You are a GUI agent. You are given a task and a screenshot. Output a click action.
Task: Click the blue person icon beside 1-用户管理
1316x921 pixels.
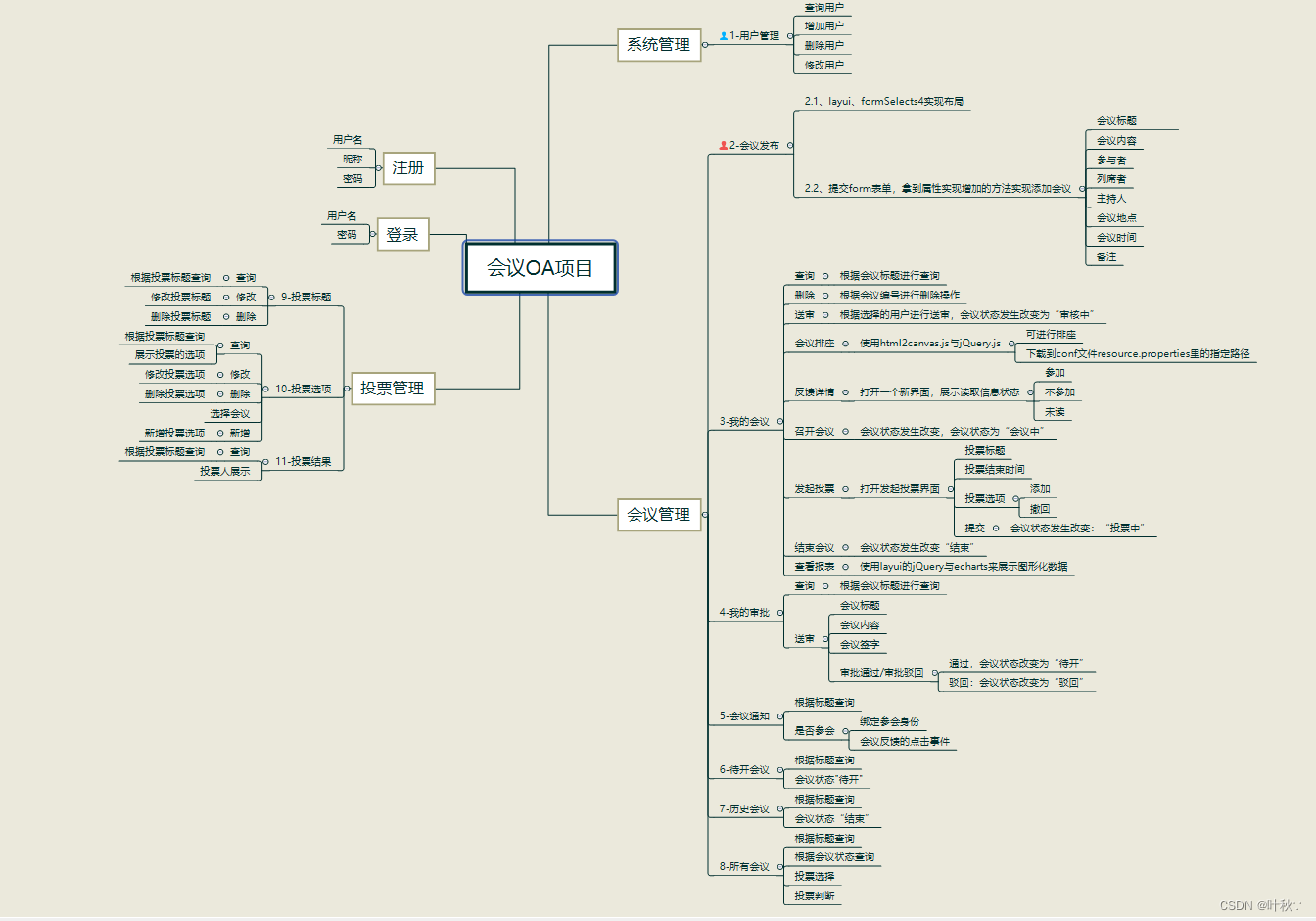(x=724, y=36)
